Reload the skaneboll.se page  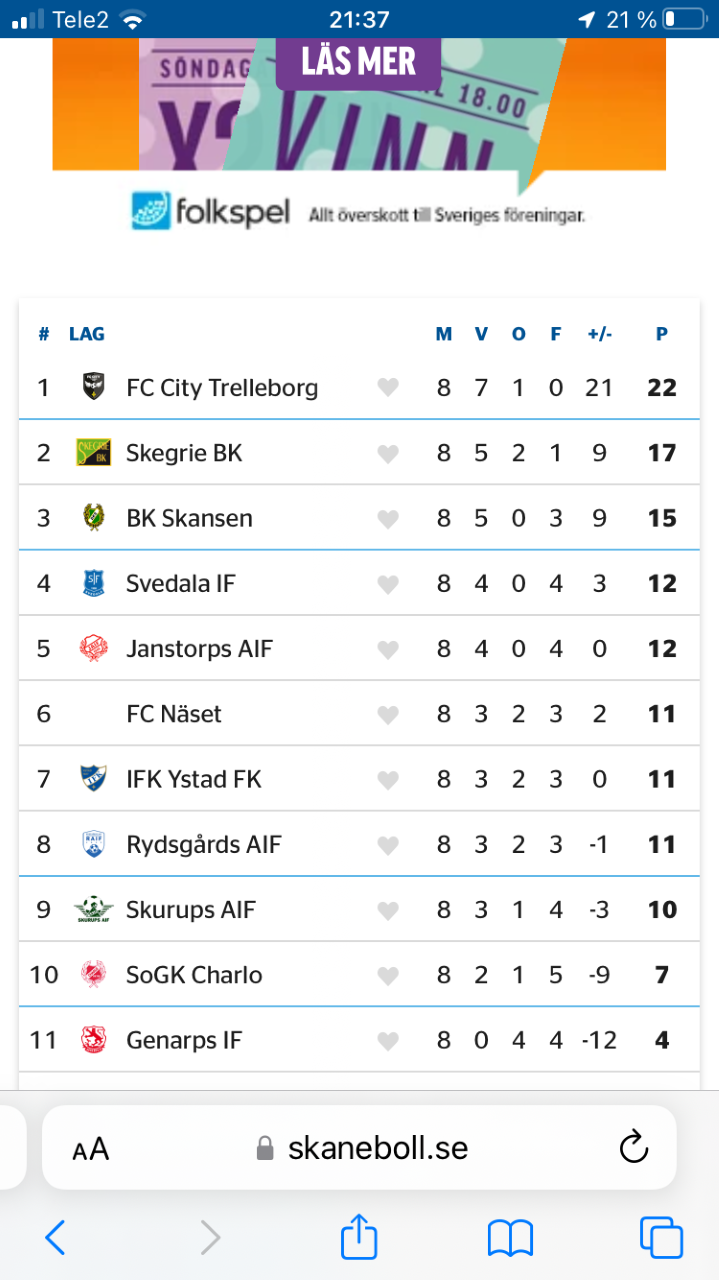coord(634,1148)
